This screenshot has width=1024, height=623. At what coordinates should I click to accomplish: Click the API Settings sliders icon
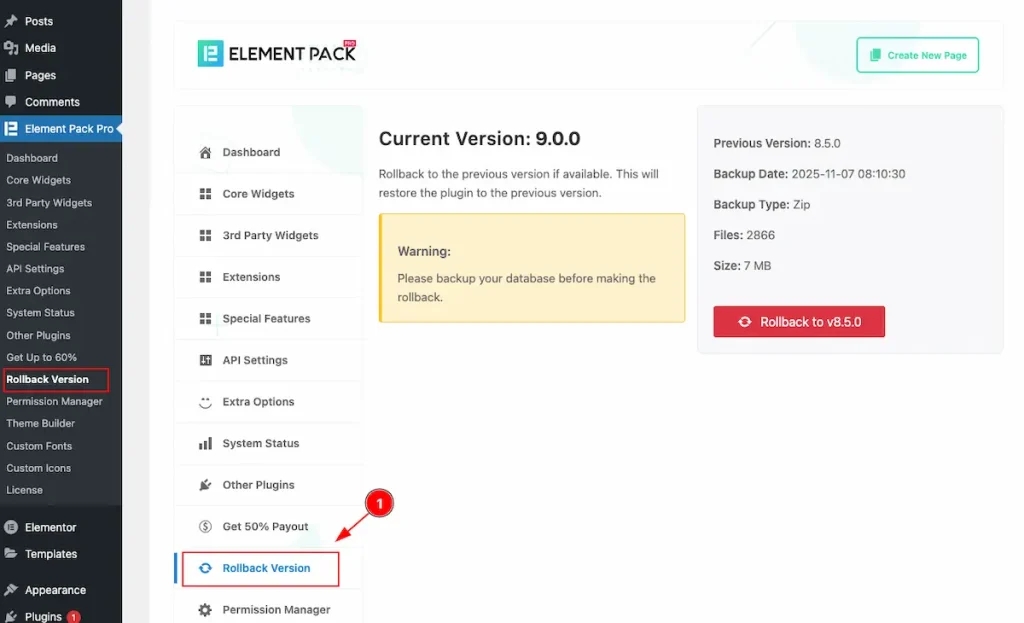click(205, 360)
